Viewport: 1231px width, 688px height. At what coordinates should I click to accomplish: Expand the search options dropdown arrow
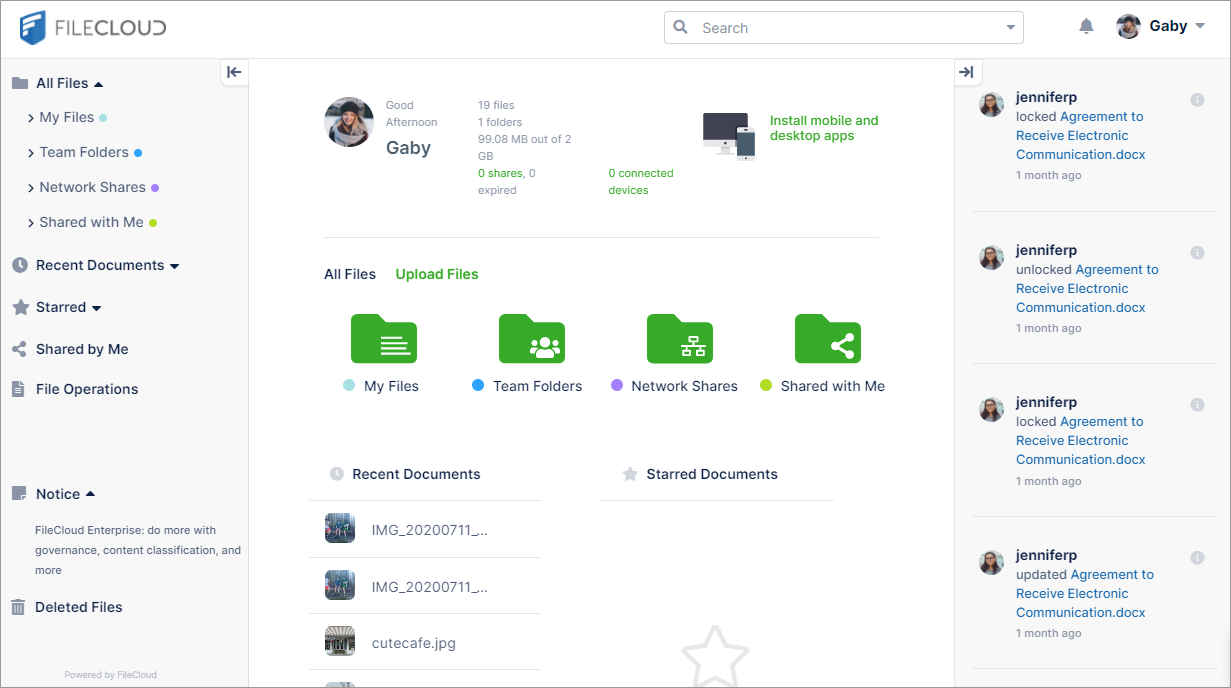coord(1010,28)
